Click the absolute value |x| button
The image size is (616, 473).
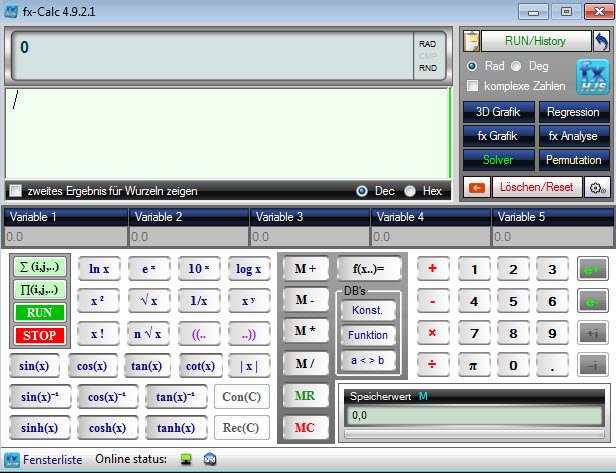(249, 366)
